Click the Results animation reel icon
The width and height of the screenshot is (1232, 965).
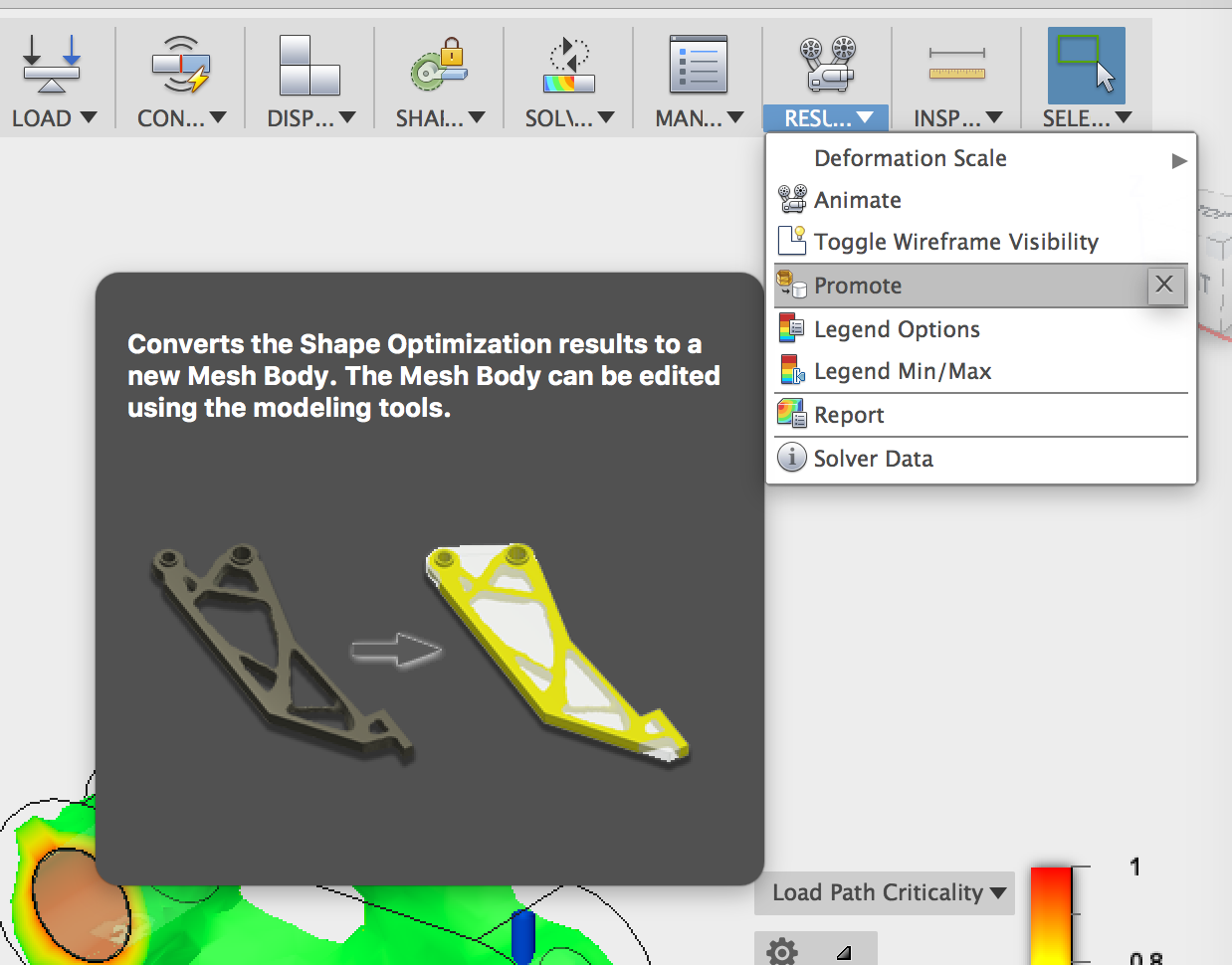[x=826, y=65]
